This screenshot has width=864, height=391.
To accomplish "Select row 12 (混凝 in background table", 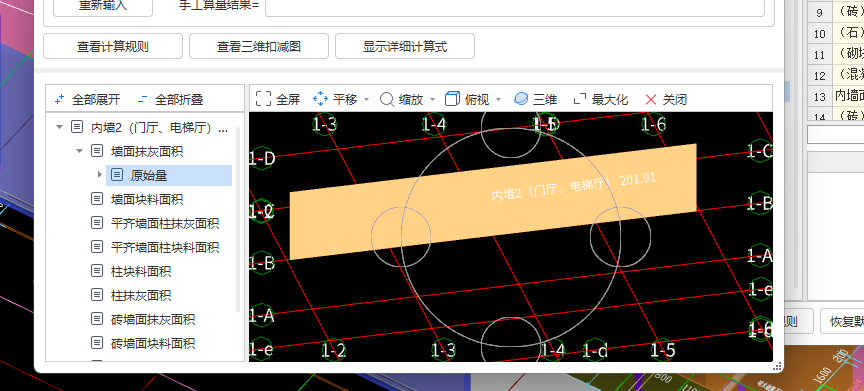I will [x=835, y=75].
